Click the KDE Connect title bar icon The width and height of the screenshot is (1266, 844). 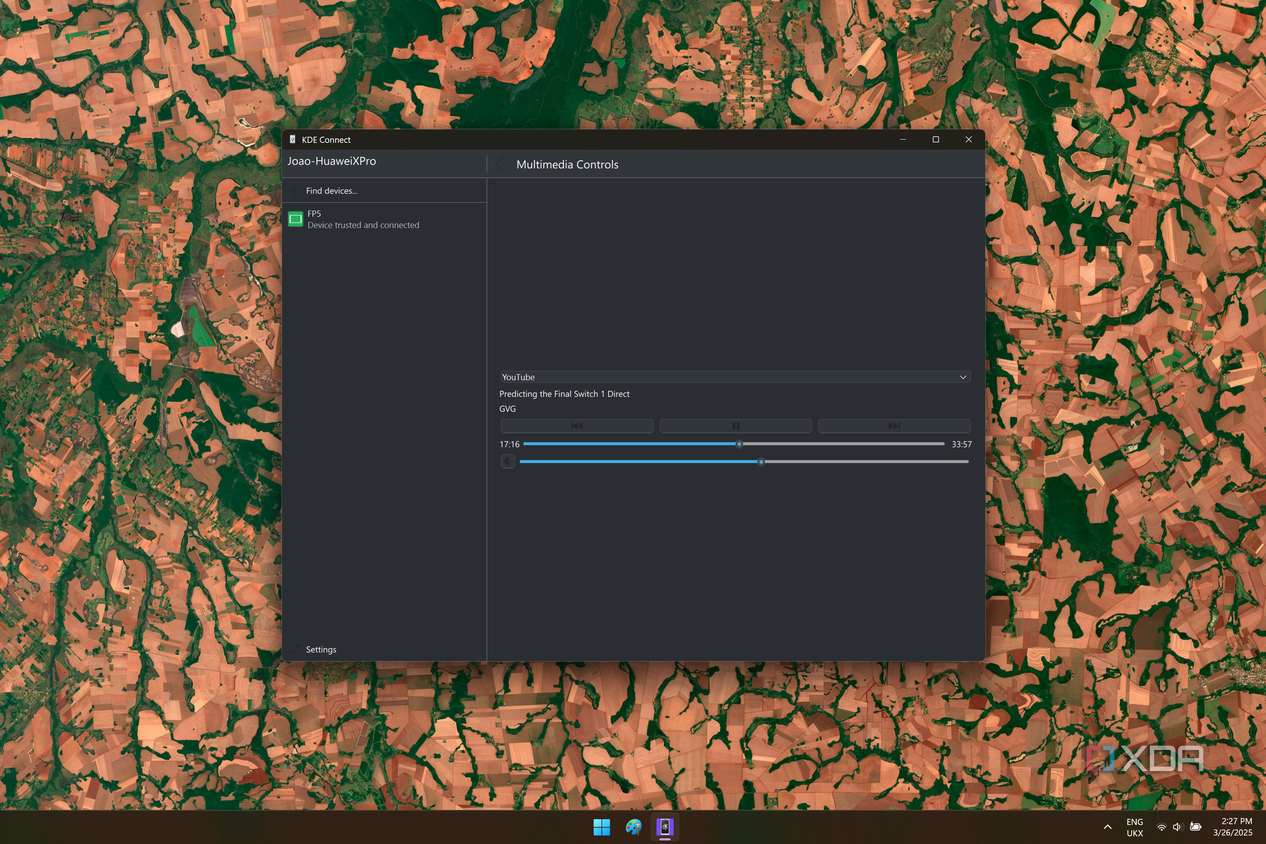click(x=292, y=140)
